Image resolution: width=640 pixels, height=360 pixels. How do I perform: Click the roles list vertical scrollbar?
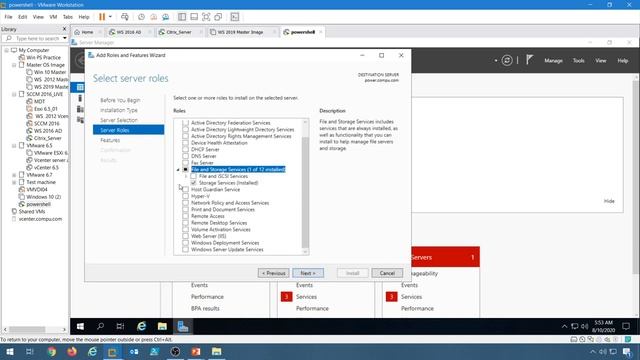point(305,192)
